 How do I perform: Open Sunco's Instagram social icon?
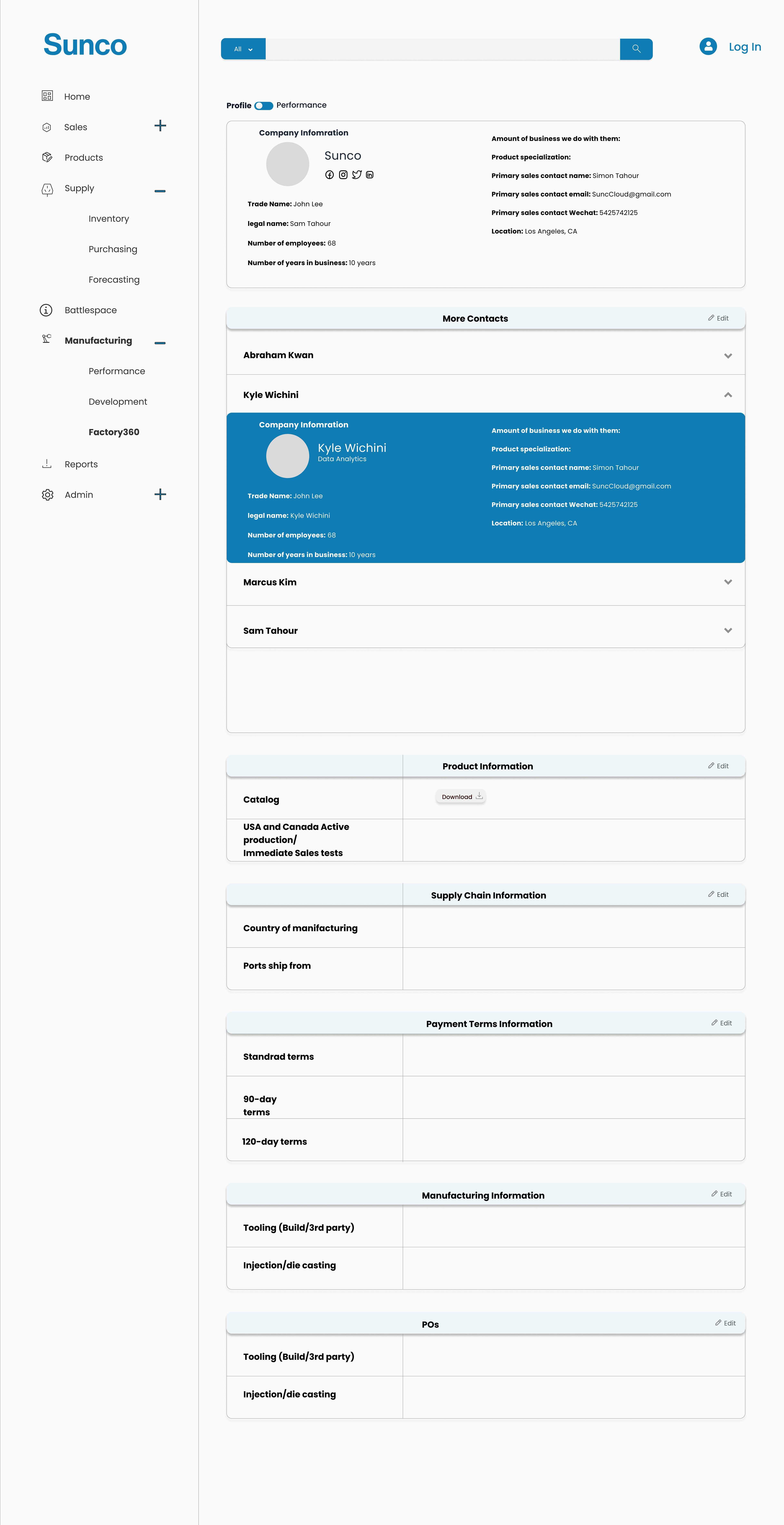coord(343,175)
